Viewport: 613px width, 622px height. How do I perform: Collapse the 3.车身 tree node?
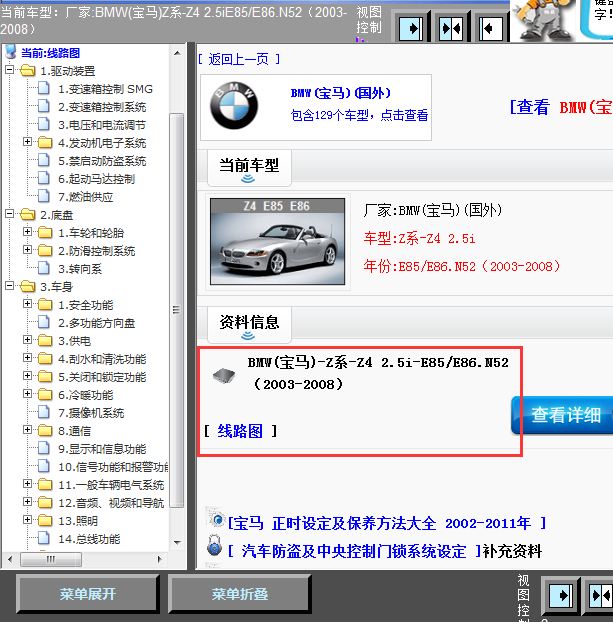pos(10,286)
